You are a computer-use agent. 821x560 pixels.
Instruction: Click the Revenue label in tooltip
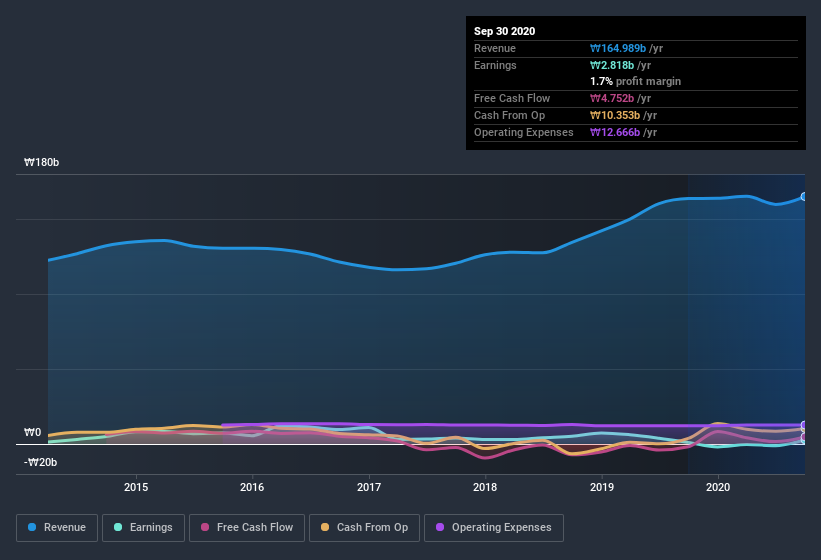coord(495,48)
